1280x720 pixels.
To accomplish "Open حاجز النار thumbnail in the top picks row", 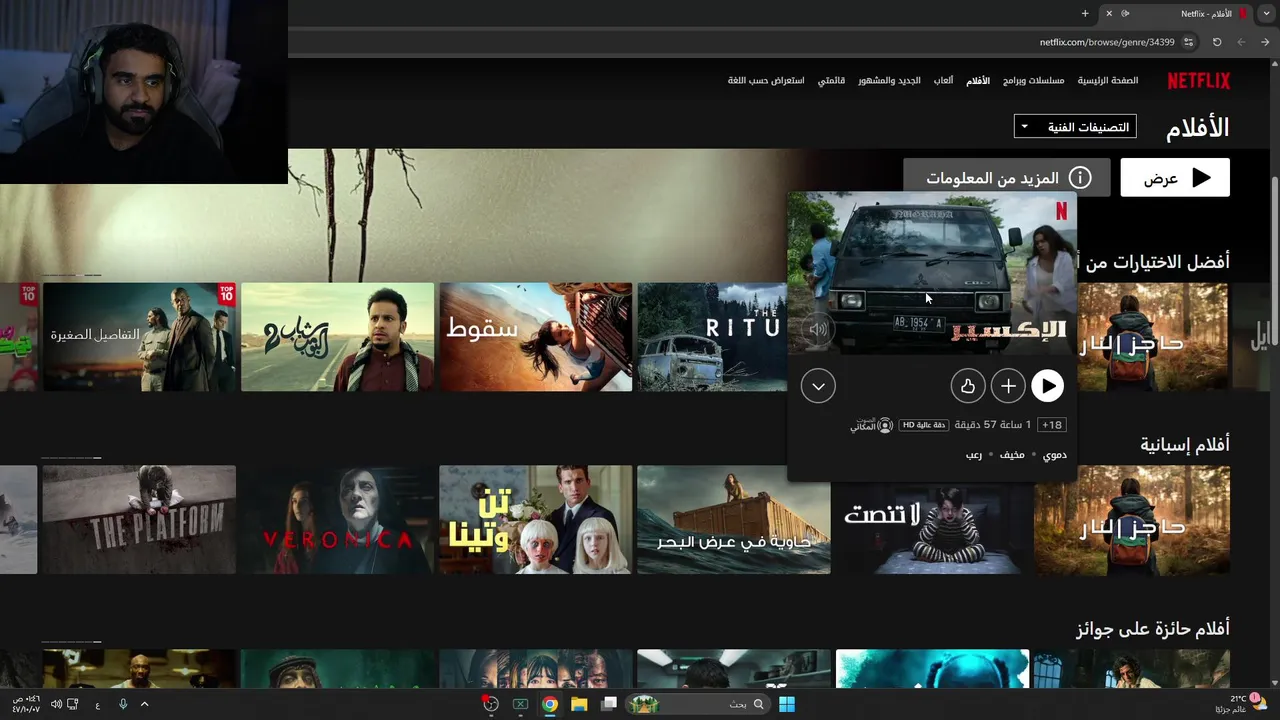I will 1153,337.
